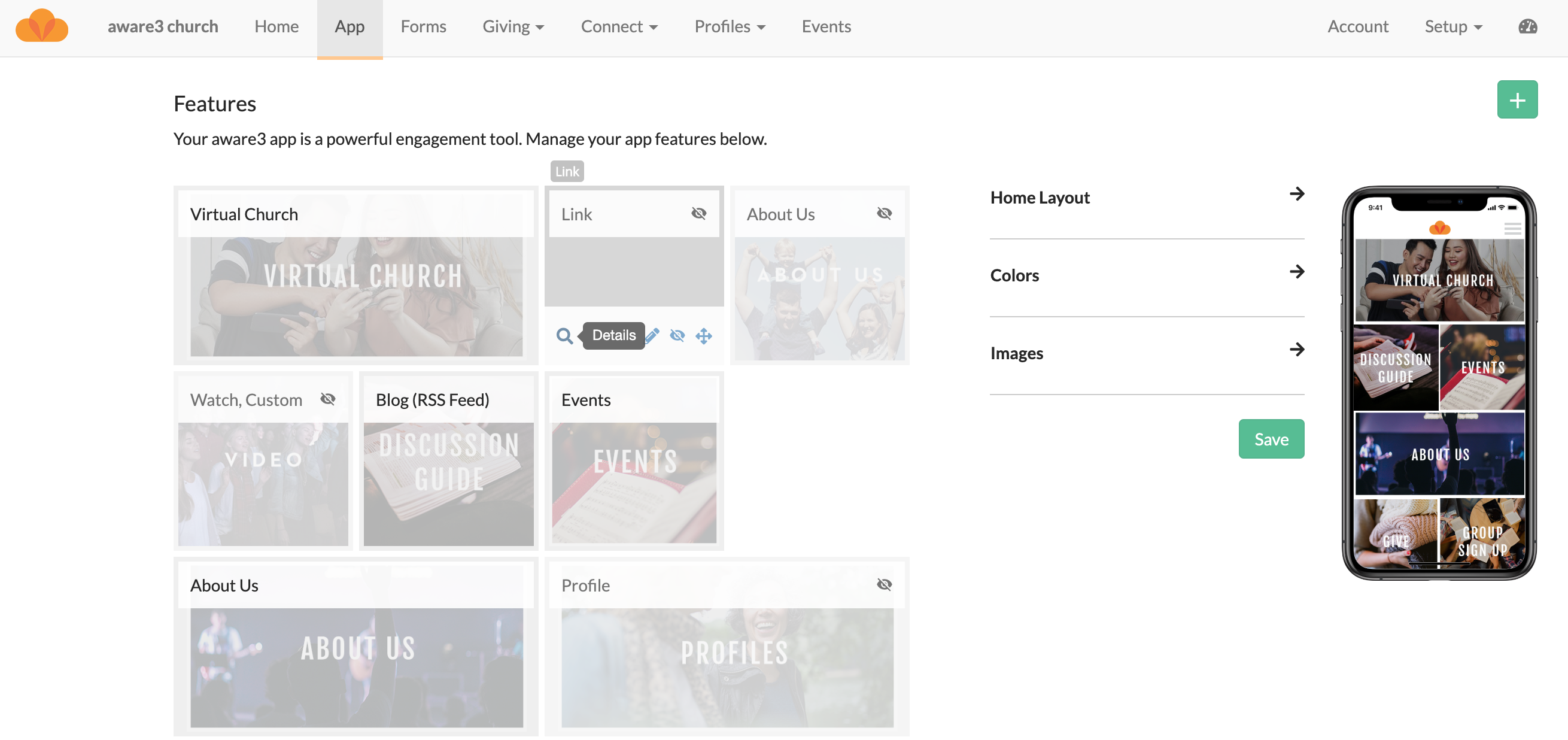Click the 'Blog (RSS Feed)' card title
1568x740 pixels.
432,400
